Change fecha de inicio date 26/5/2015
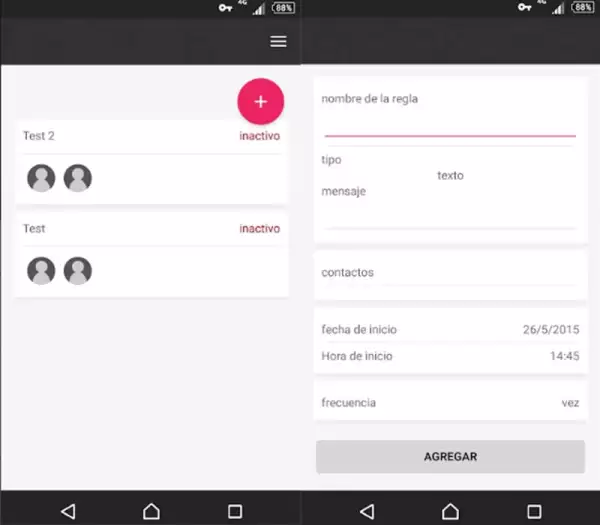This screenshot has width=600, height=525. (550, 330)
